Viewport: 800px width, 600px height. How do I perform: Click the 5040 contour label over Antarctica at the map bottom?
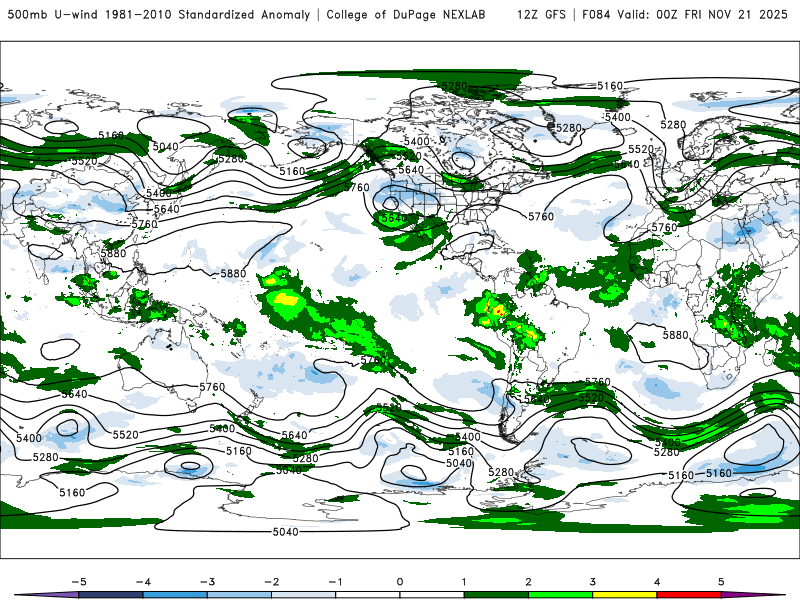285,532
